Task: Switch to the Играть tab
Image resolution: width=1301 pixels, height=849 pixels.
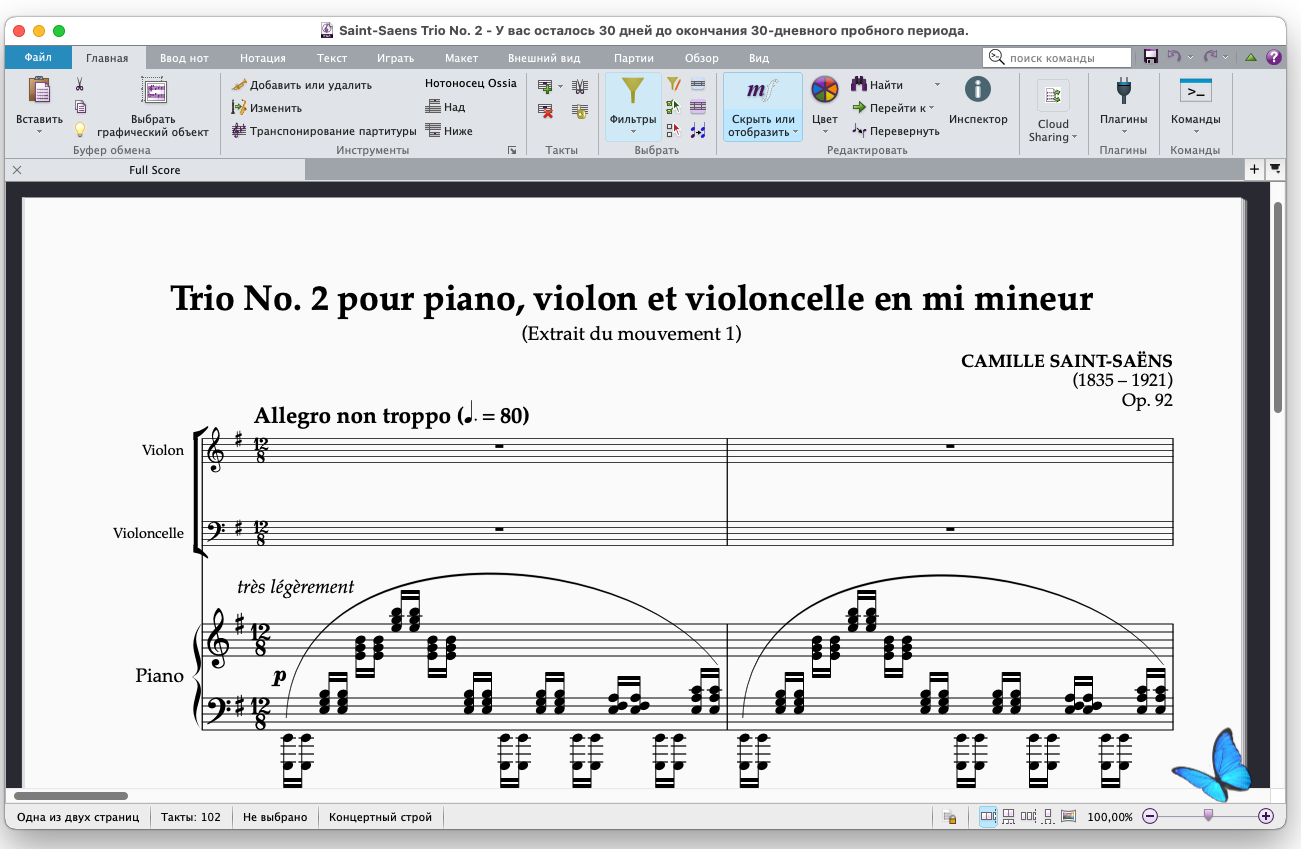Action: coord(396,58)
